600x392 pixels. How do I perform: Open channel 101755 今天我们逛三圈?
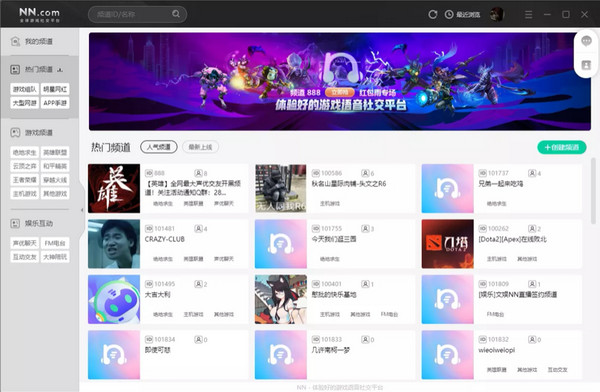[x=281, y=244]
